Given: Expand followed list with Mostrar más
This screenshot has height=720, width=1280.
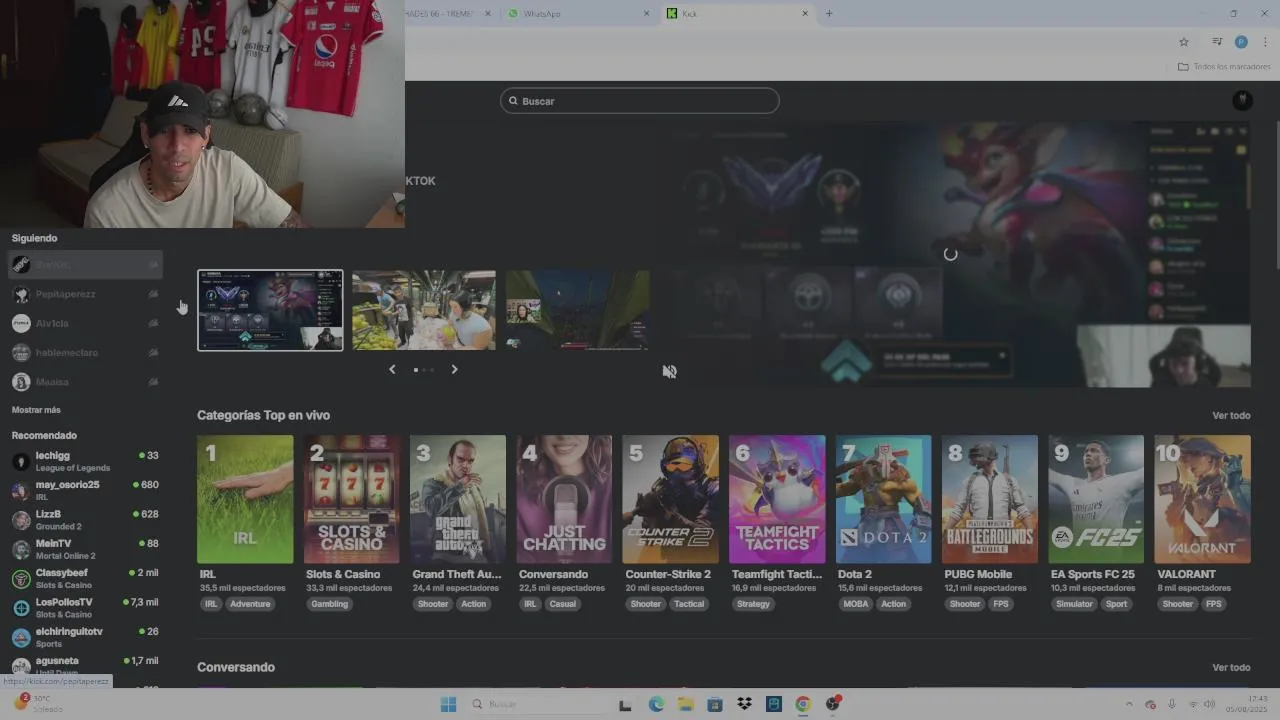Looking at the screenshot, I should point(36,410).
